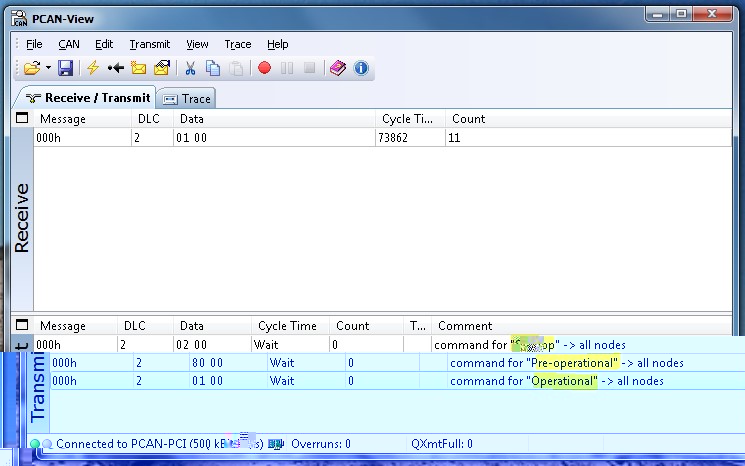Image resolution: width=745 pixels, height=466 pixels.
Task: Start the trace with the red record button
Action: [x=265, y=68]
